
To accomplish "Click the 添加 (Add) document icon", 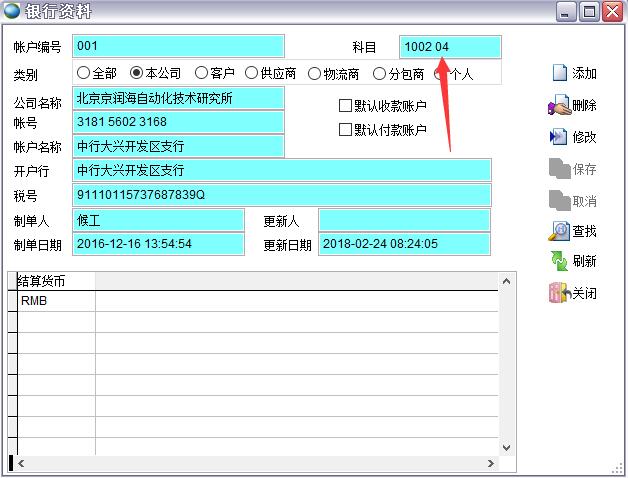I will pos(559,73).
